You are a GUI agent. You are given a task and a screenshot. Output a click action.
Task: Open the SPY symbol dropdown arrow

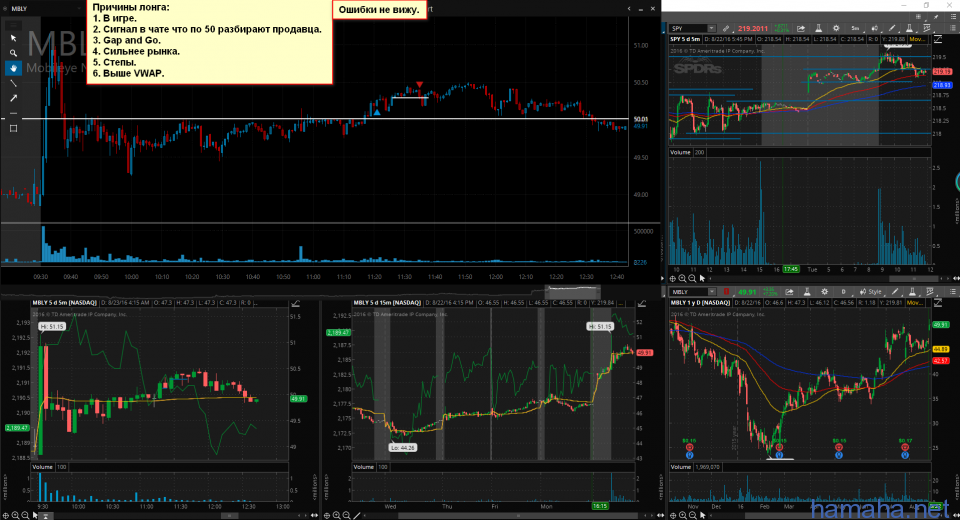point(711,28)
